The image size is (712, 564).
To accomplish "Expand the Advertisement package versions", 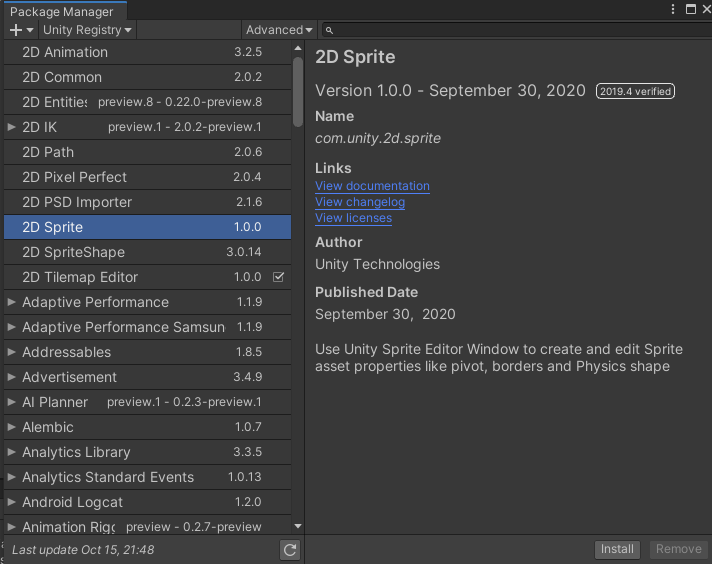I will [12, 377].
